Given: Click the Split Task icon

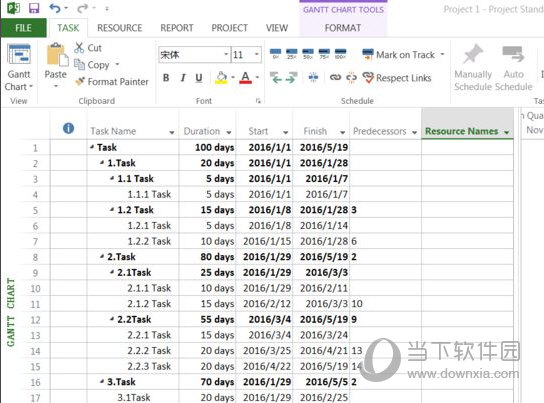Looking at the screenshot, I should click(313, 78).
